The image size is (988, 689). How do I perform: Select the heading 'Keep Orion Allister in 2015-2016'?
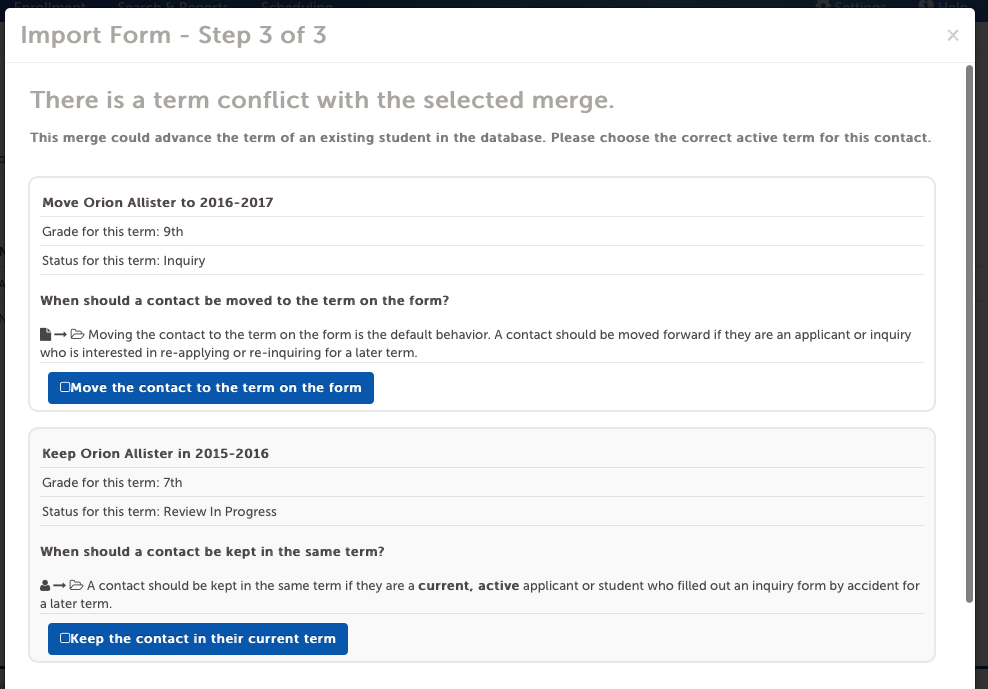tap(155, 453)
